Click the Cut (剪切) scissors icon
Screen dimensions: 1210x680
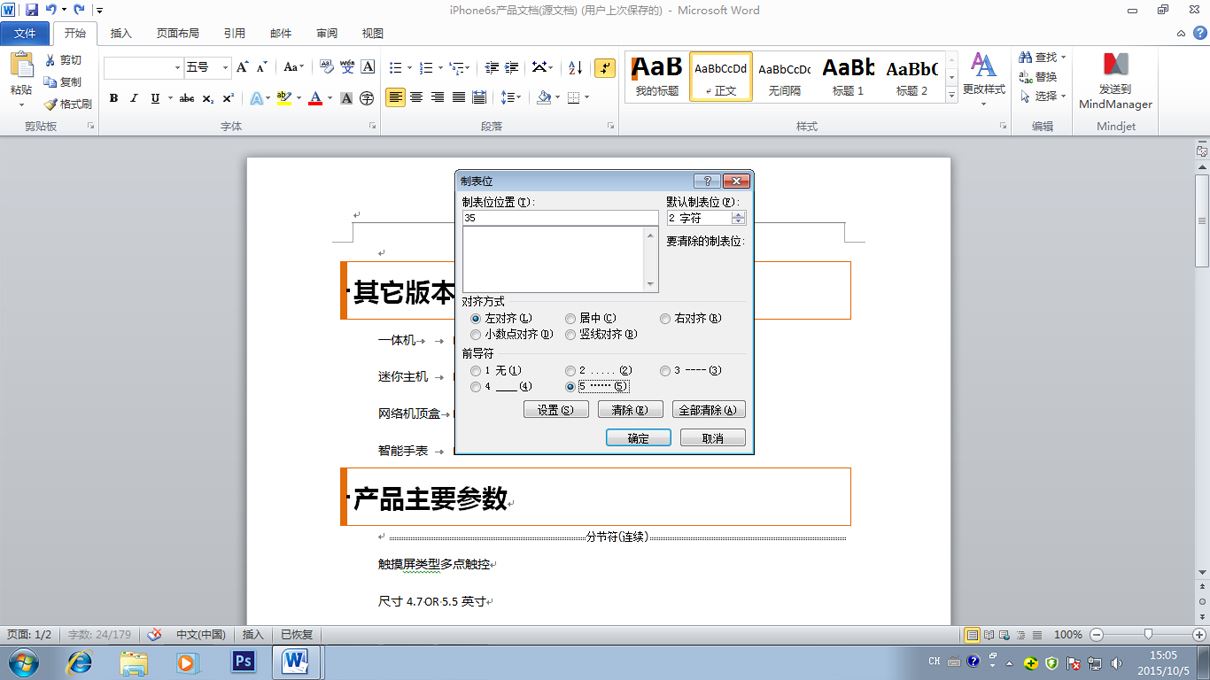(x=49, y=60)
